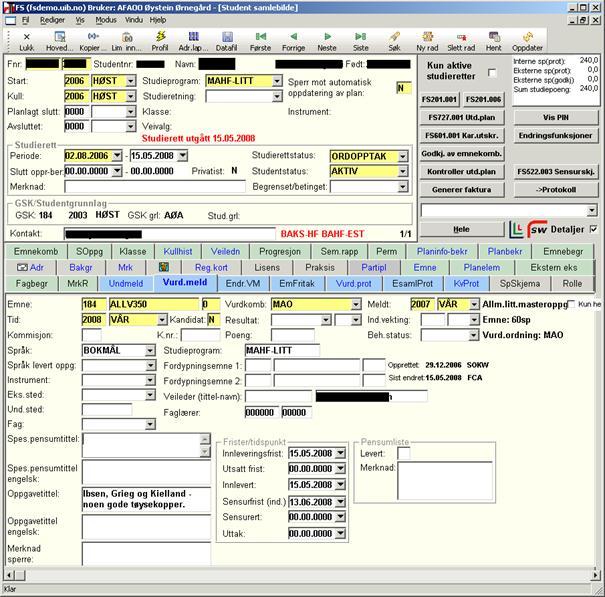Viewport: 605px width, 597px height.
Task: Open the Innleveringsfrist date dropdown
Action: [x=340, y=453]
